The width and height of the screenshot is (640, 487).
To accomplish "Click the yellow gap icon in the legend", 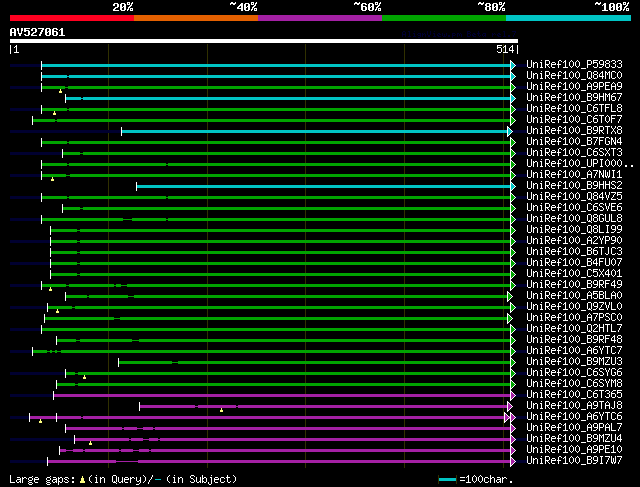I will pyautogui.click(x=82, y=480).
